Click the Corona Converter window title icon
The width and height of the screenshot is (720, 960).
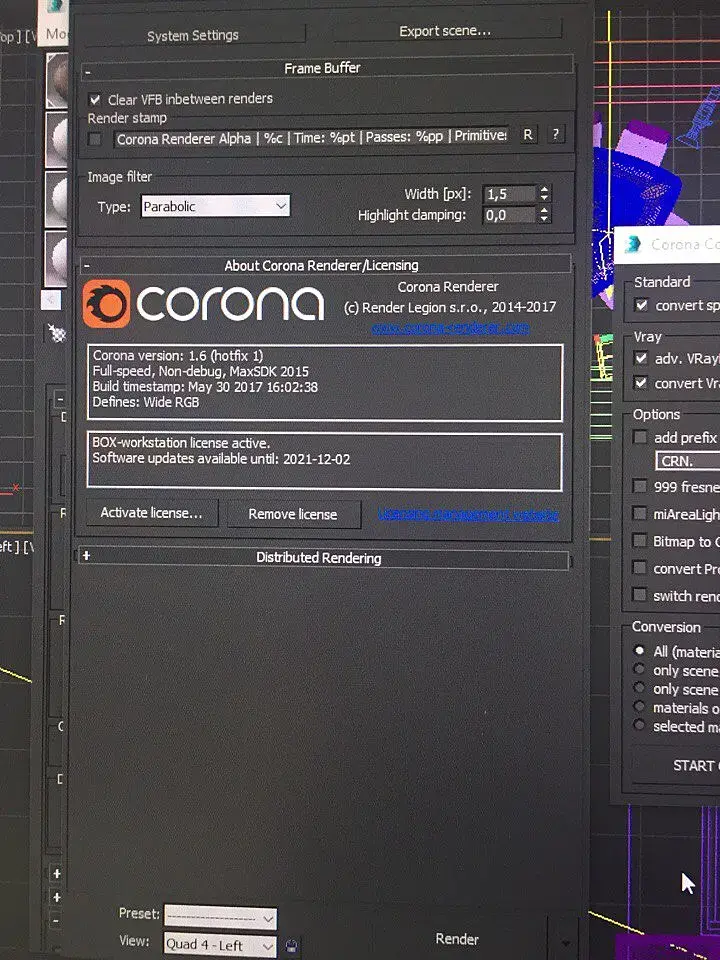[632, 245]
